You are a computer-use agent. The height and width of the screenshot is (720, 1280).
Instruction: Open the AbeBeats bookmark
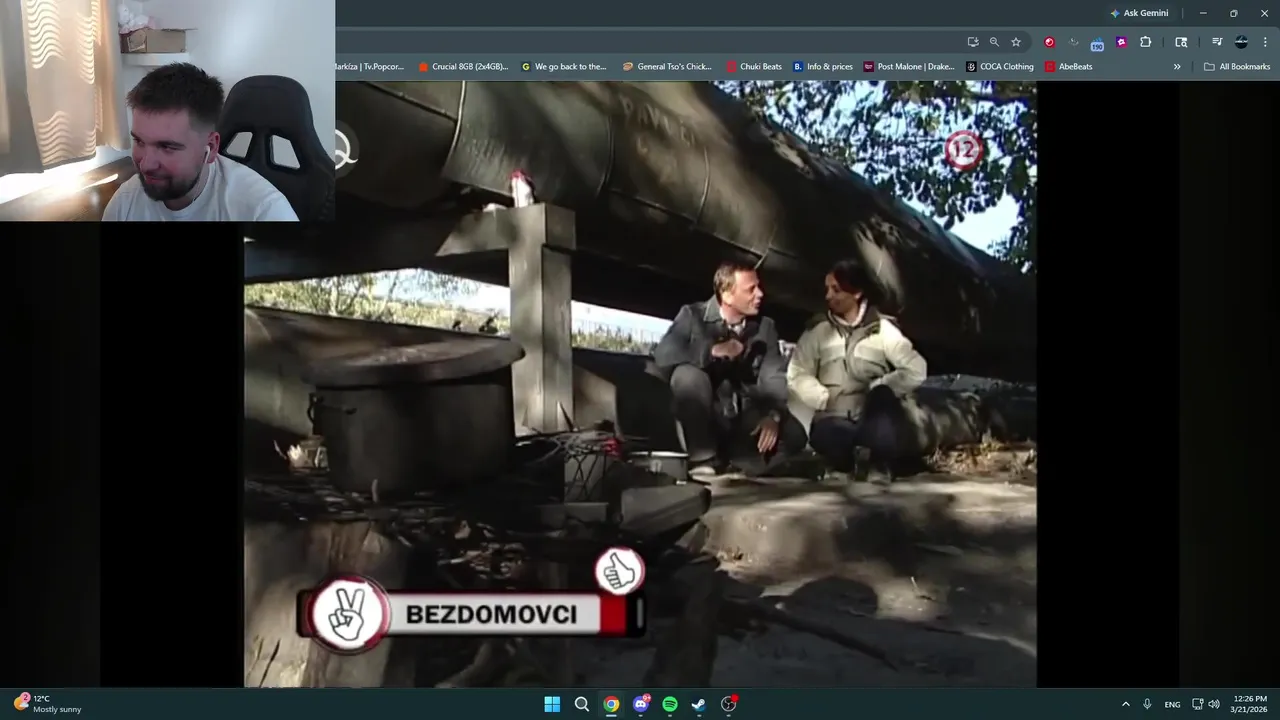pyautogui.click(x=1068, y=67)
